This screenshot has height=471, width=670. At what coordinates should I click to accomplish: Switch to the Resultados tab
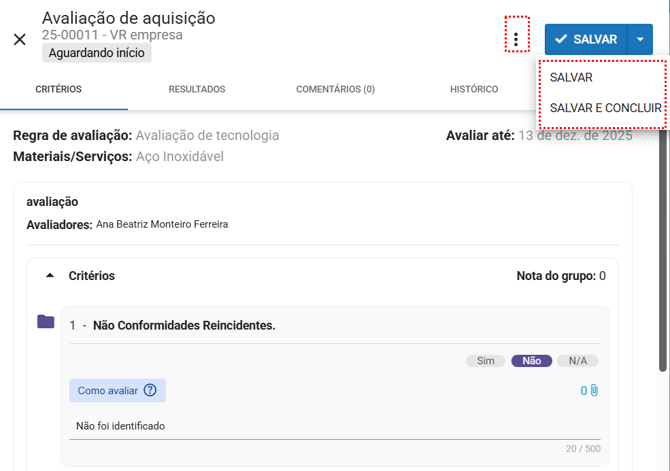point(196,90)
